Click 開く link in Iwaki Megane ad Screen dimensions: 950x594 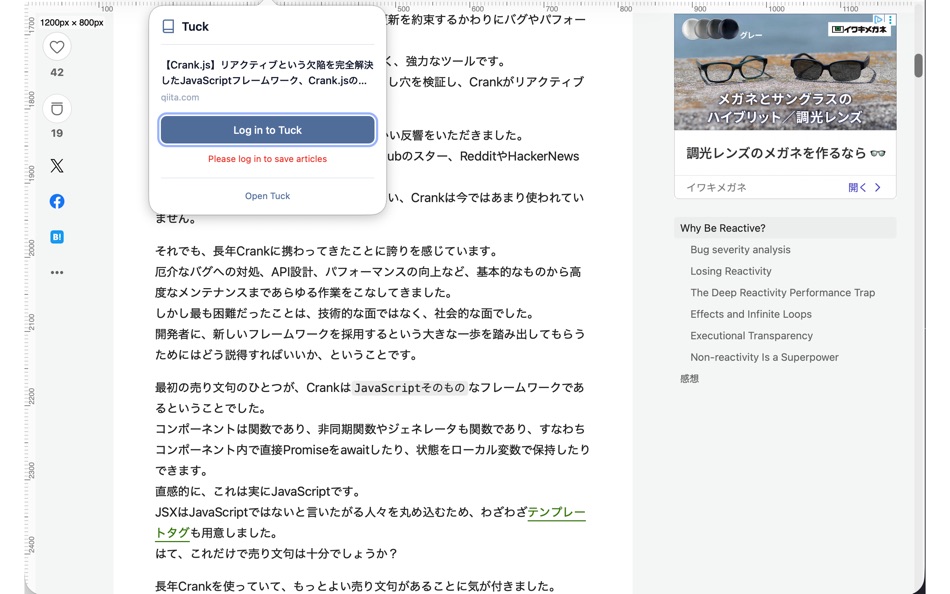857,187
